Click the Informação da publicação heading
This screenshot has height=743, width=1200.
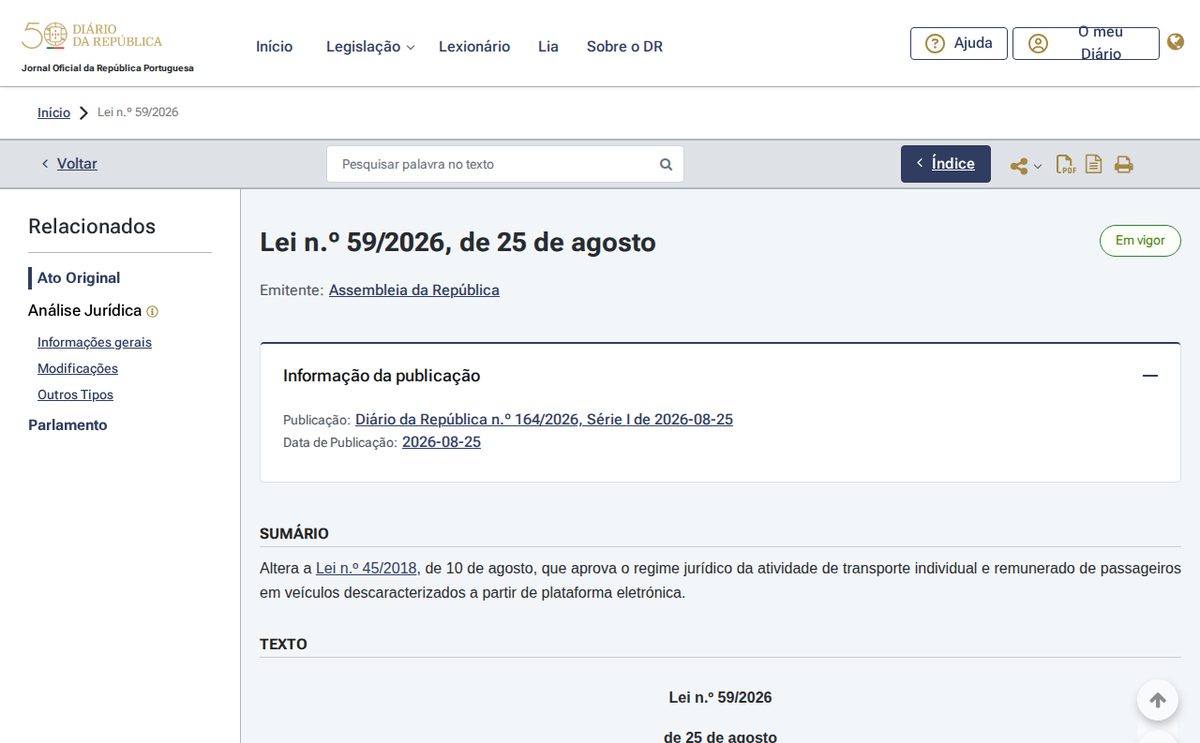point(382,376)
